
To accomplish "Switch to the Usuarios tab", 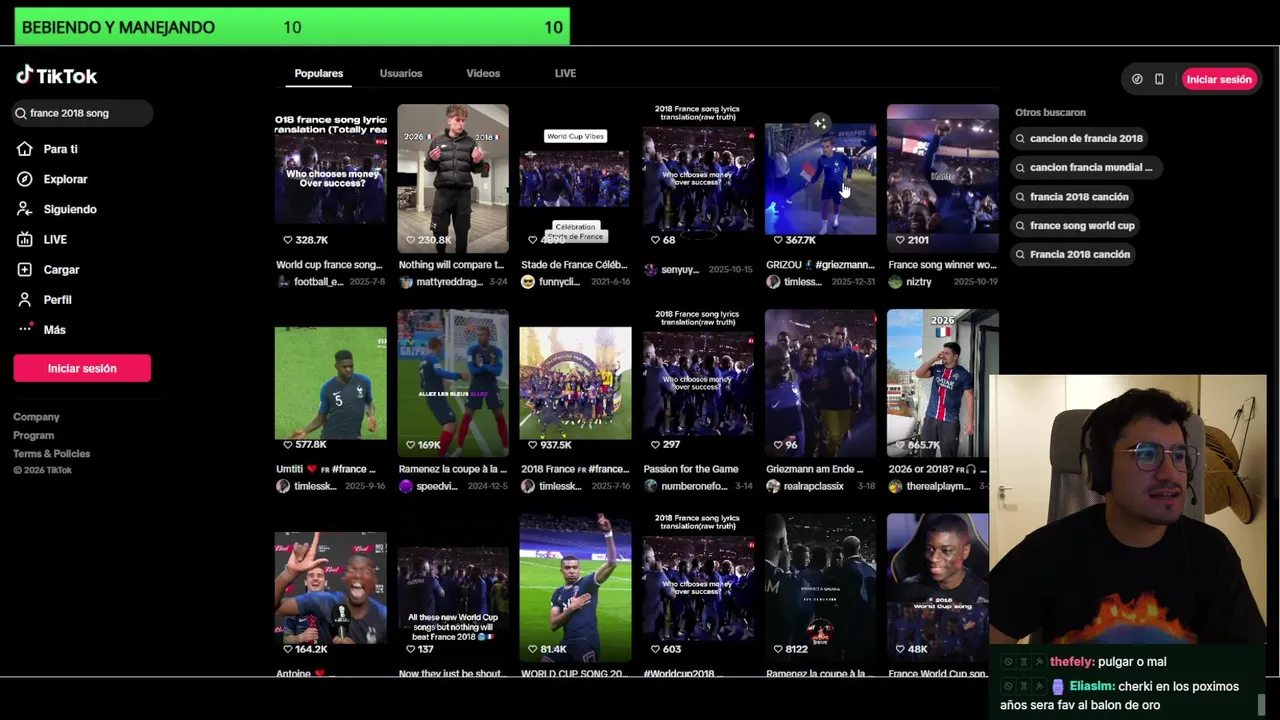I will pyautogui.click(x=401, y=73).
